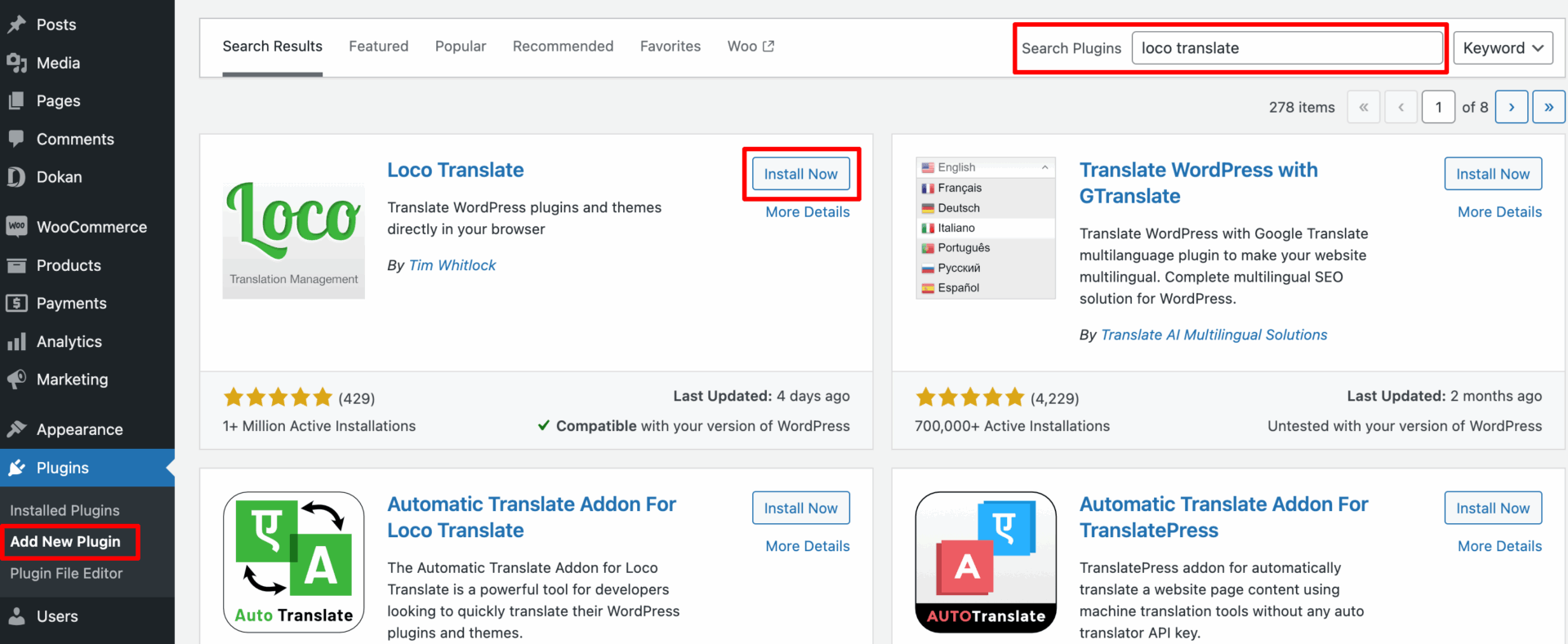This screenshot has width=1568, height=644.
Task: Click the WooCommerce logo icon
Action: coord(16,227)
